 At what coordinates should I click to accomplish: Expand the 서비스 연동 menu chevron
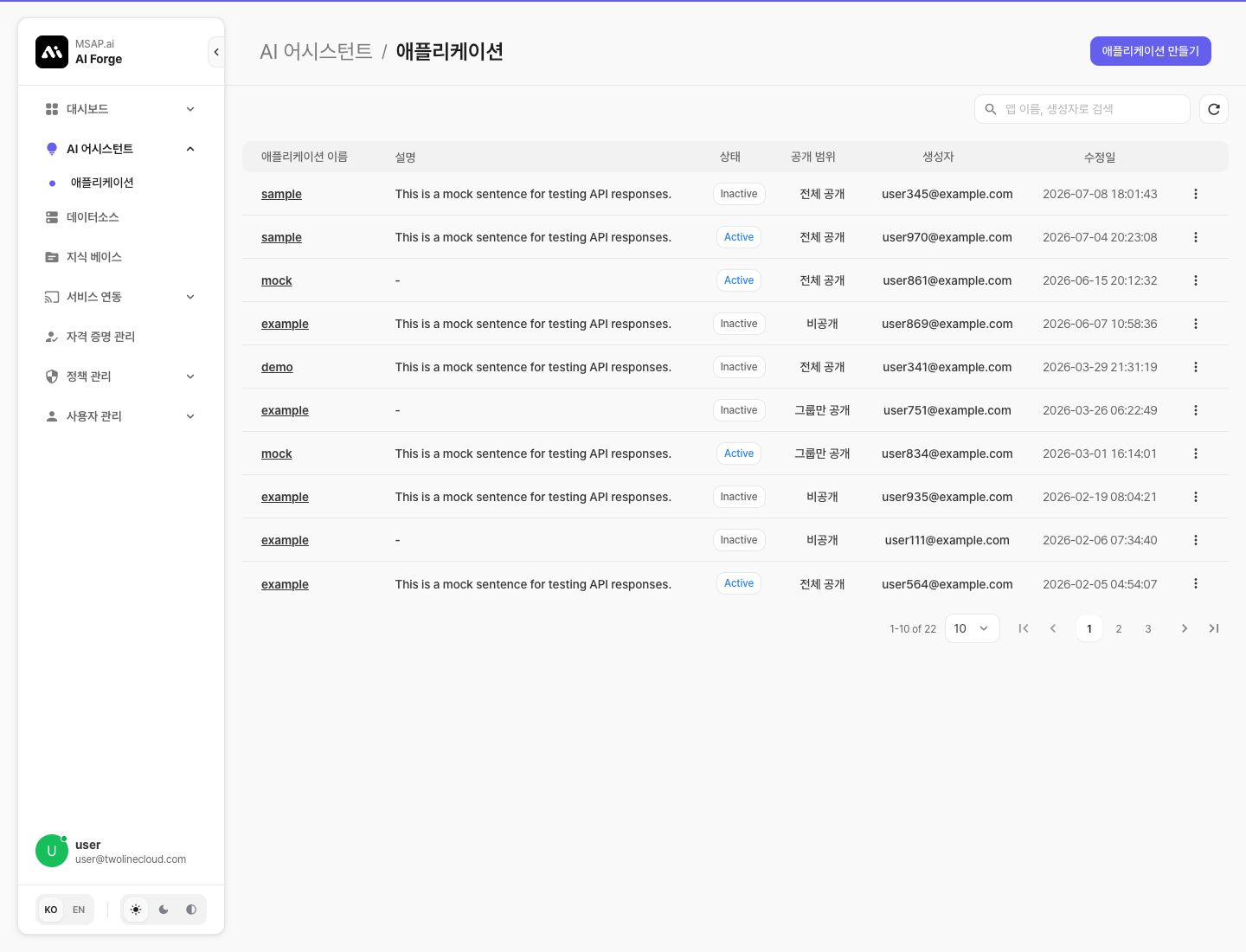[x=190, y=297]
